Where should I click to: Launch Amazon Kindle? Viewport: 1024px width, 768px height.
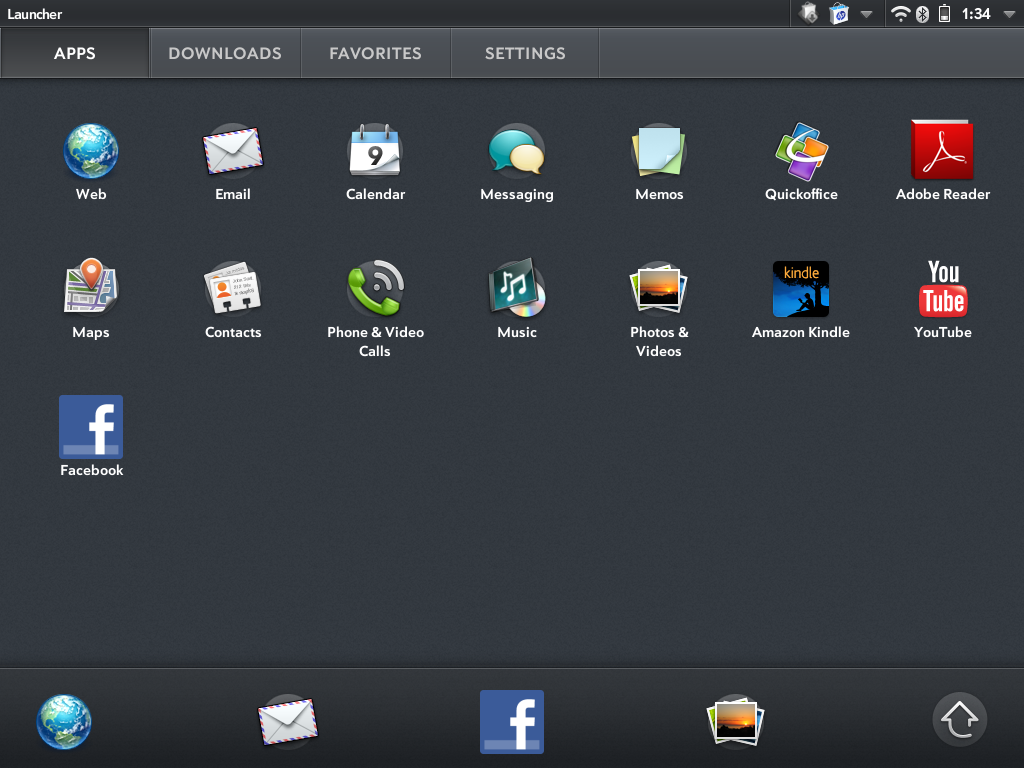pos(801,289)
